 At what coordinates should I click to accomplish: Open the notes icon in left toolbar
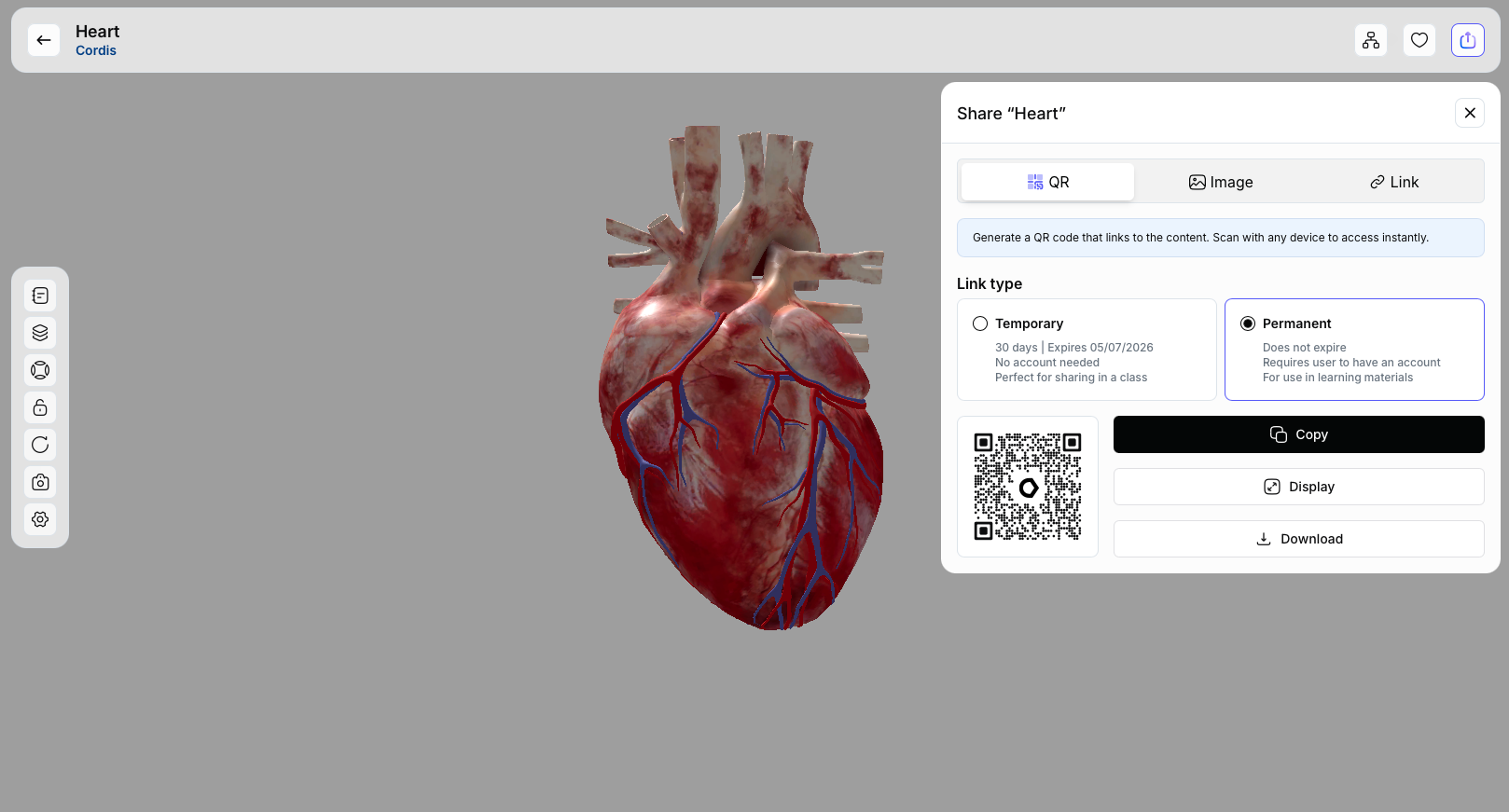pyautogui.click(x=40, y=296)
